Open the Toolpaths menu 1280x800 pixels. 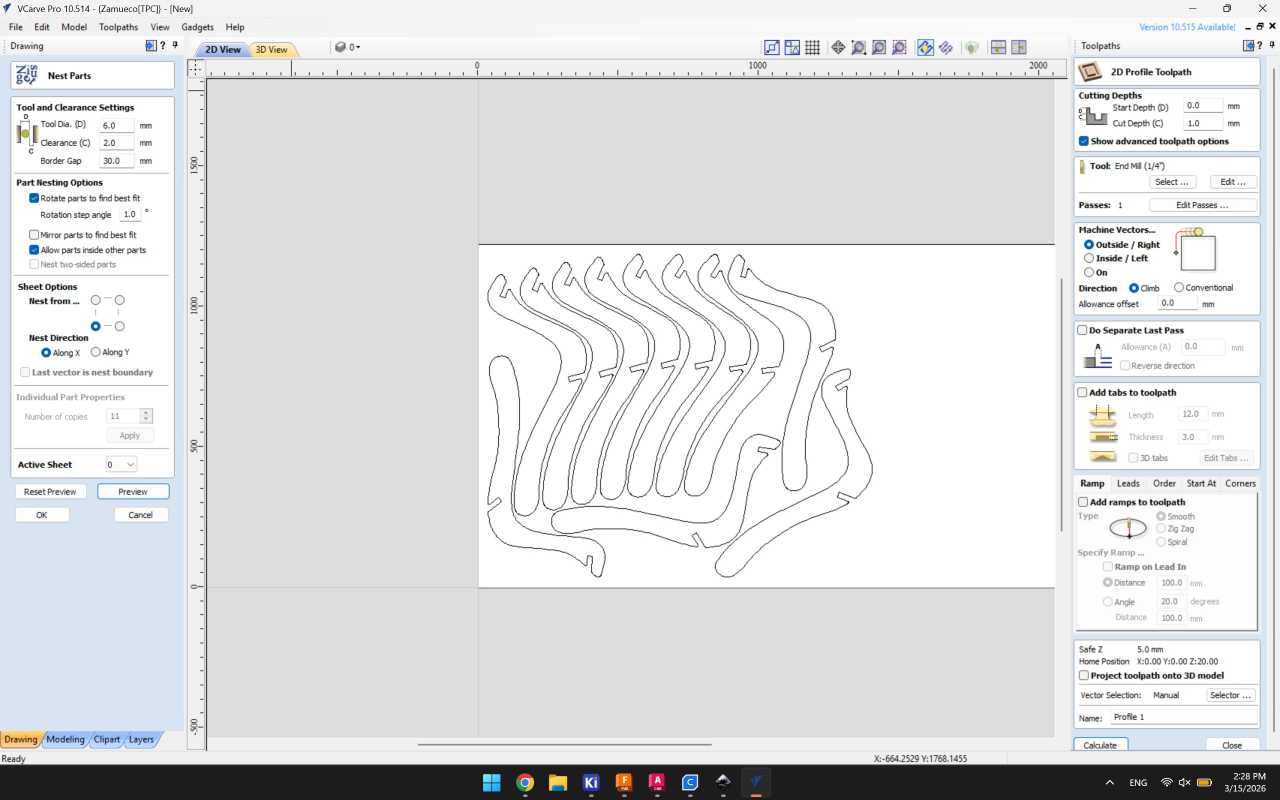[x=118, y=27]
